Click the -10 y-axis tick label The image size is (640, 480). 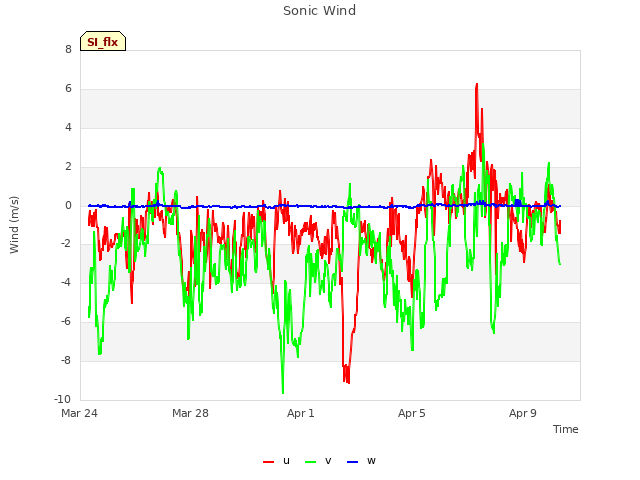point(62,399)
